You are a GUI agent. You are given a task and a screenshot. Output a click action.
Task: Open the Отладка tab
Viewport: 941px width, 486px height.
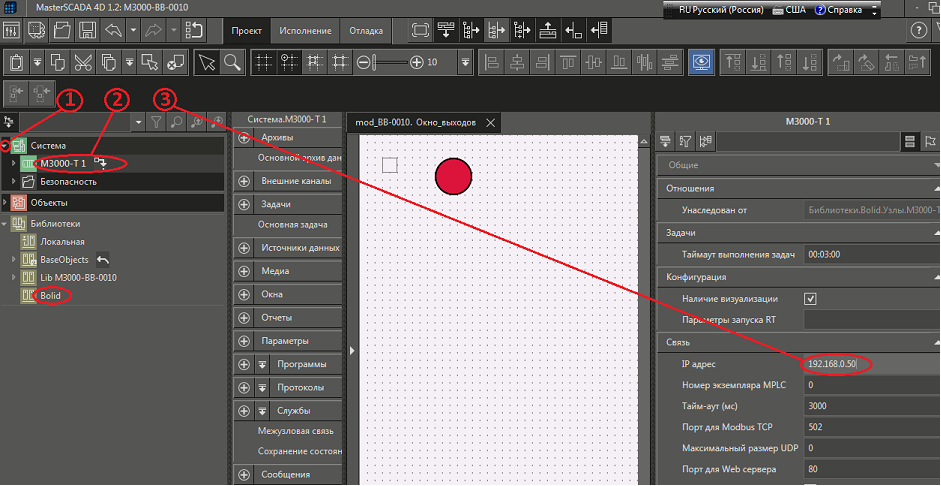pyautogui.click(x=365, y=30)
